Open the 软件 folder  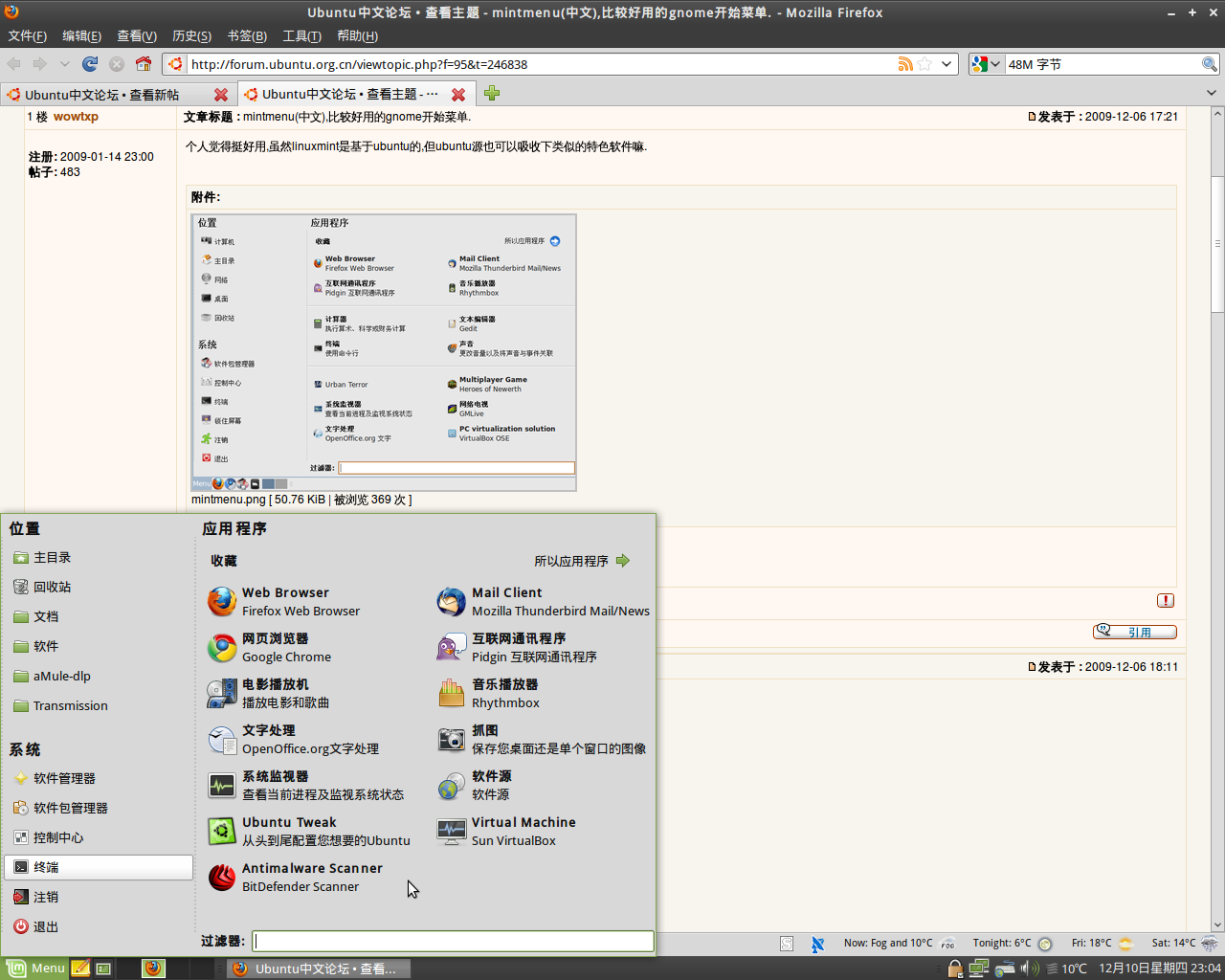pos(99,647)
